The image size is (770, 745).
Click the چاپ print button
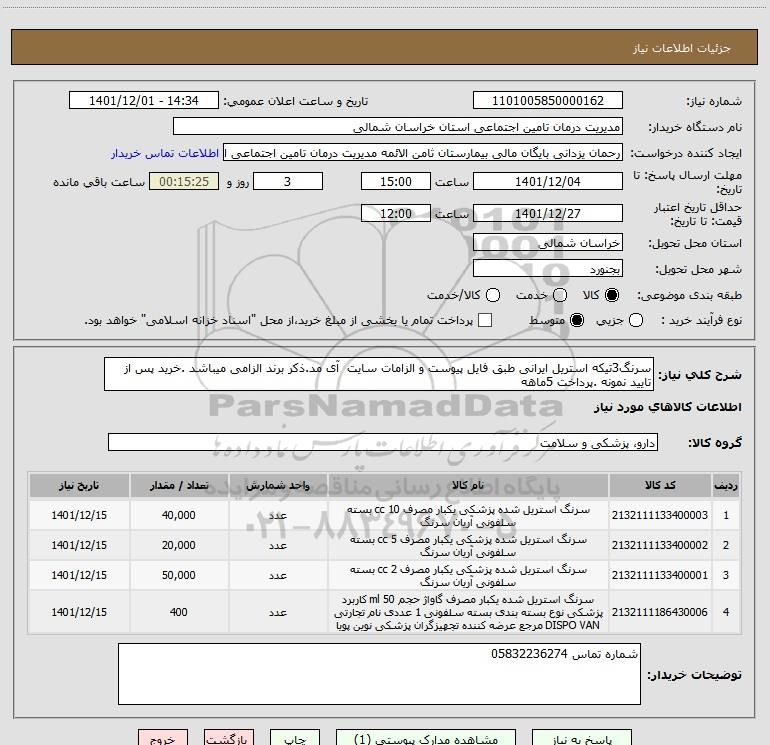pyautogui.click(x=295, y=738)
